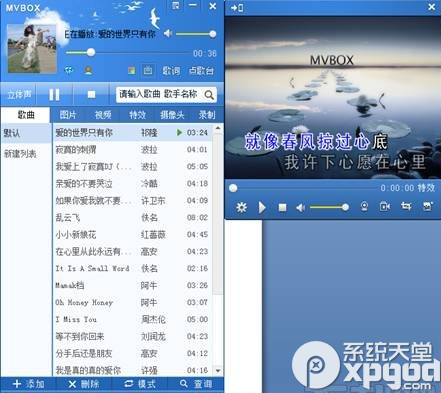Select the song Oh Money Honey
Image resolution: width=441 pixels, height=393 pixels.
[133, 303]
